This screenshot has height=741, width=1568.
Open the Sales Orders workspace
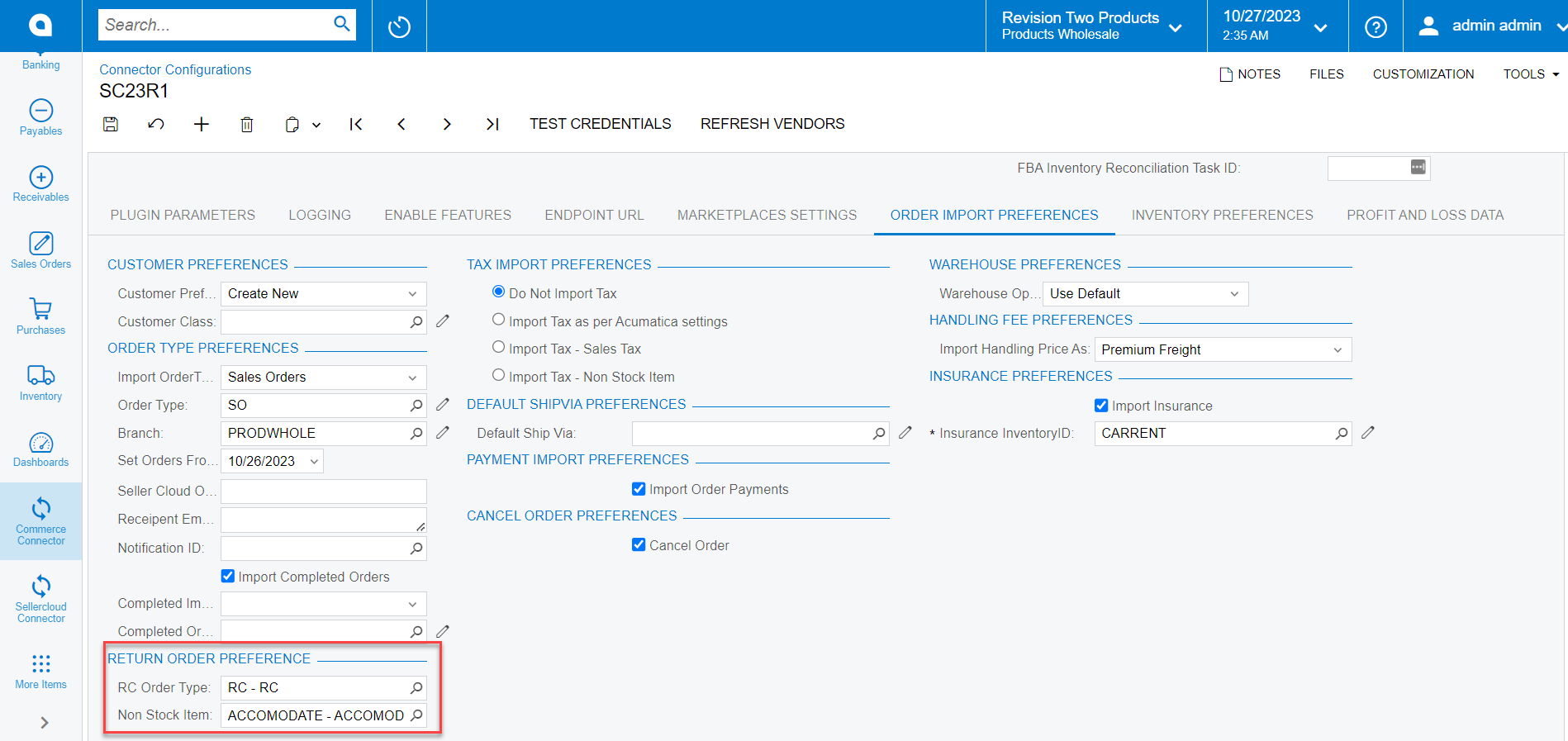(x=40, y=250)
